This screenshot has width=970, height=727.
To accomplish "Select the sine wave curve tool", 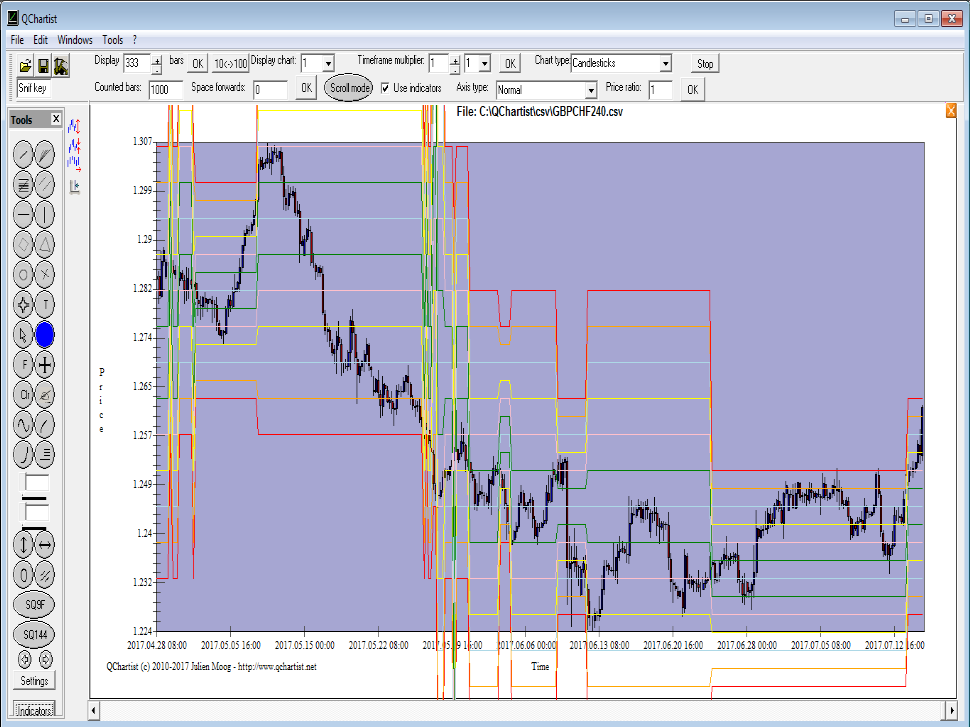I will pos(23,424).
